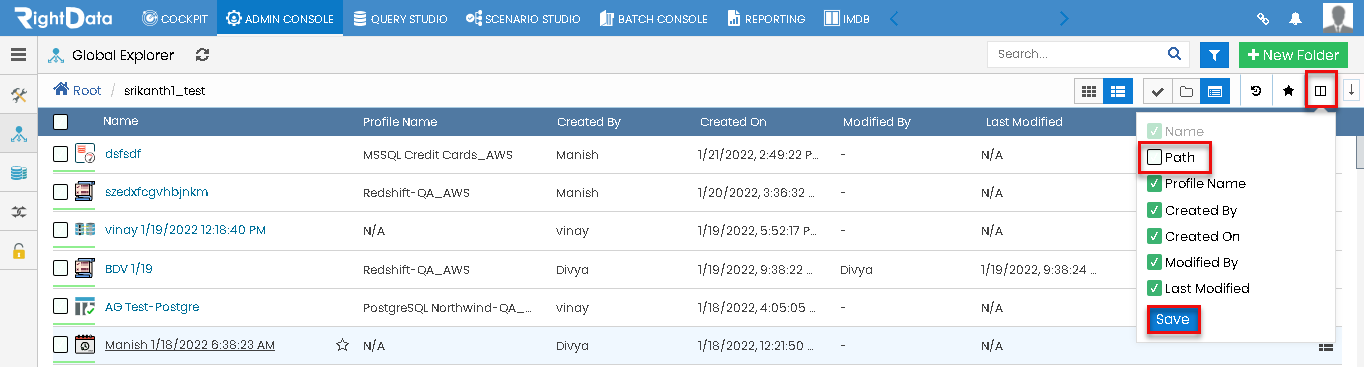Open the BATCH CONSOLE tab
This screenshot has height=367, width=1364.
pyautogui.click(x=653, y=18)
